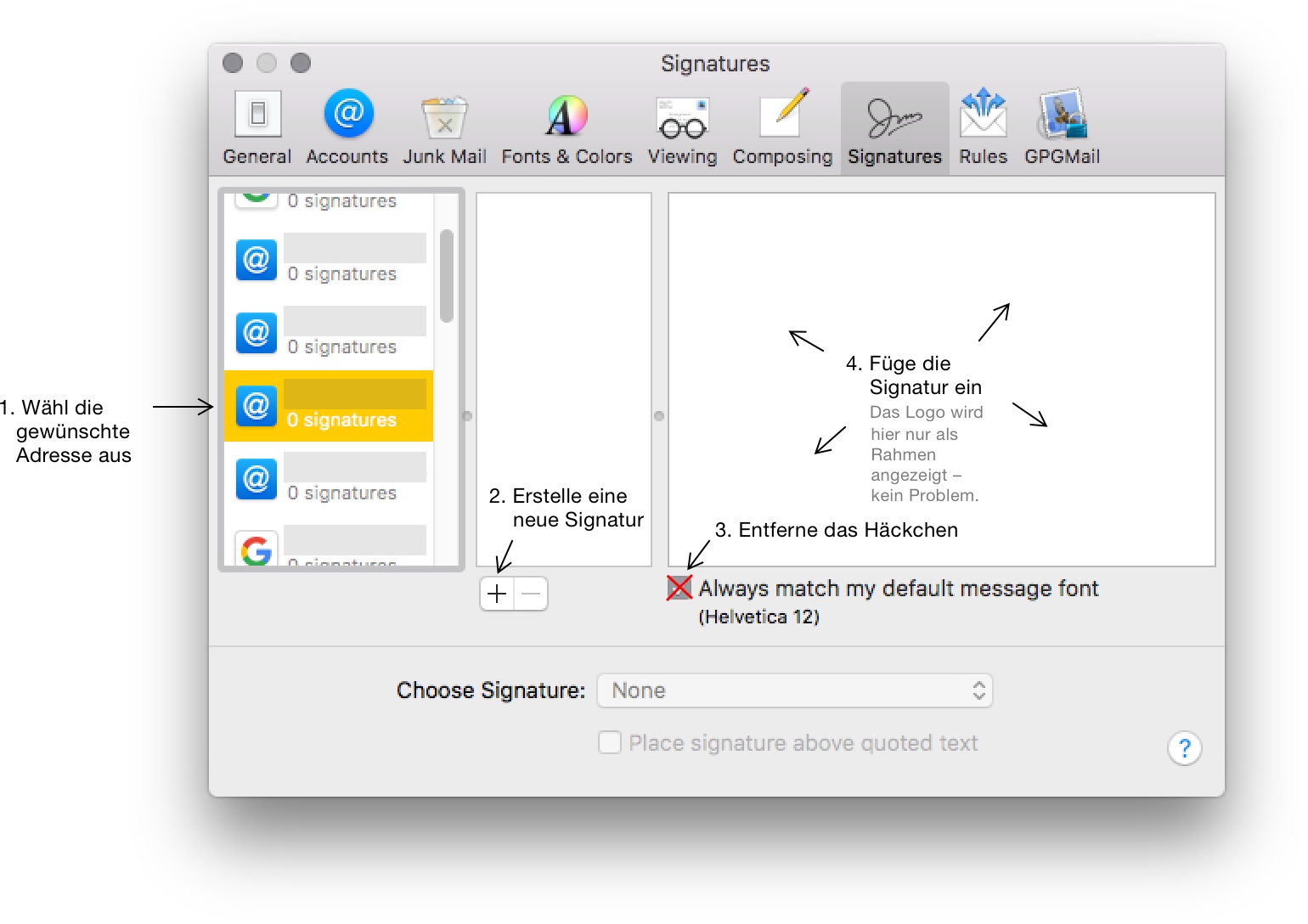Click the empty signature names list column

point(564,340)
